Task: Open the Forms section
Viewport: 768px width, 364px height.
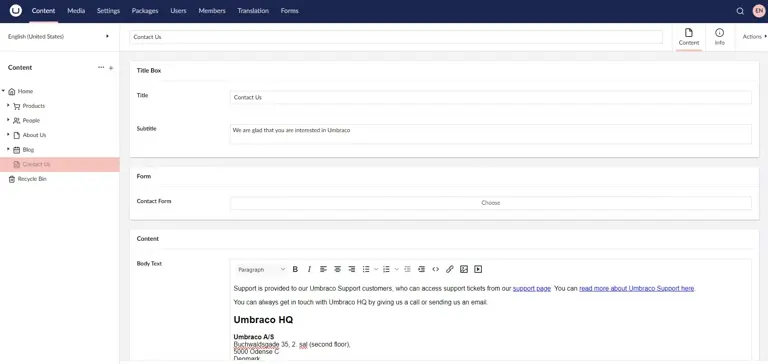Action: point(289,11)
